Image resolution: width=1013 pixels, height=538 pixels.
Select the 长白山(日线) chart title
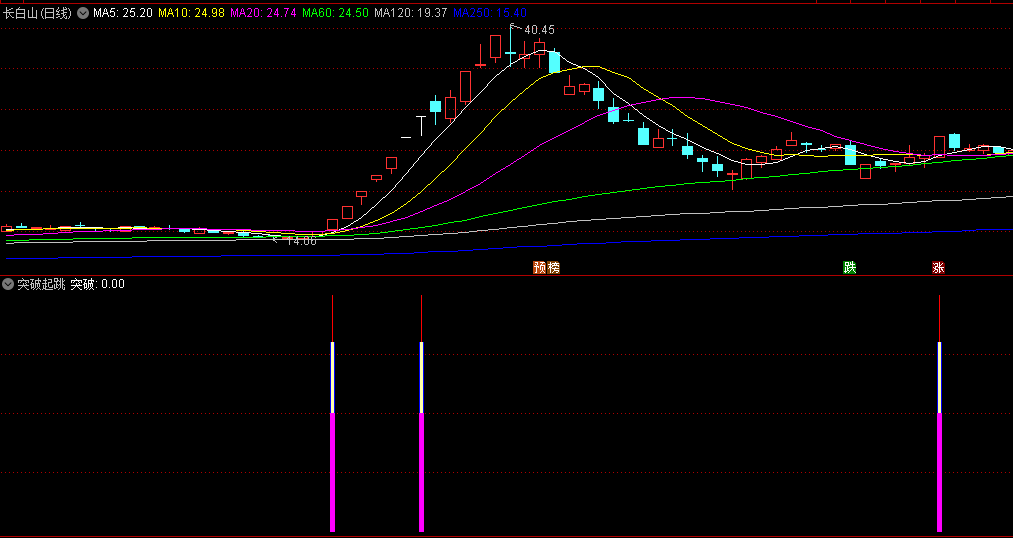click(x=38, y=13)
